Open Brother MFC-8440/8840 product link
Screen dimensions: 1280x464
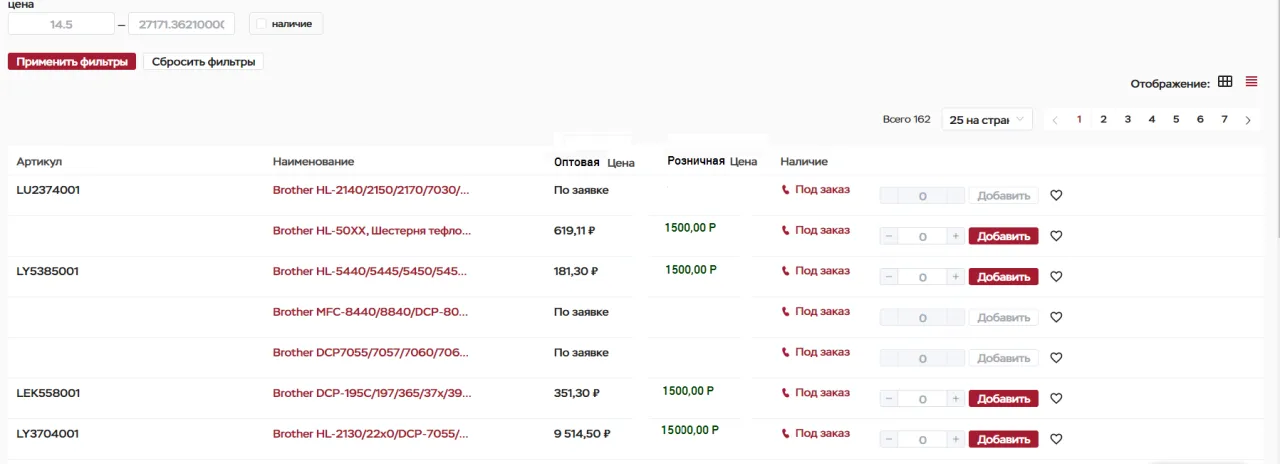coord(370,312)
